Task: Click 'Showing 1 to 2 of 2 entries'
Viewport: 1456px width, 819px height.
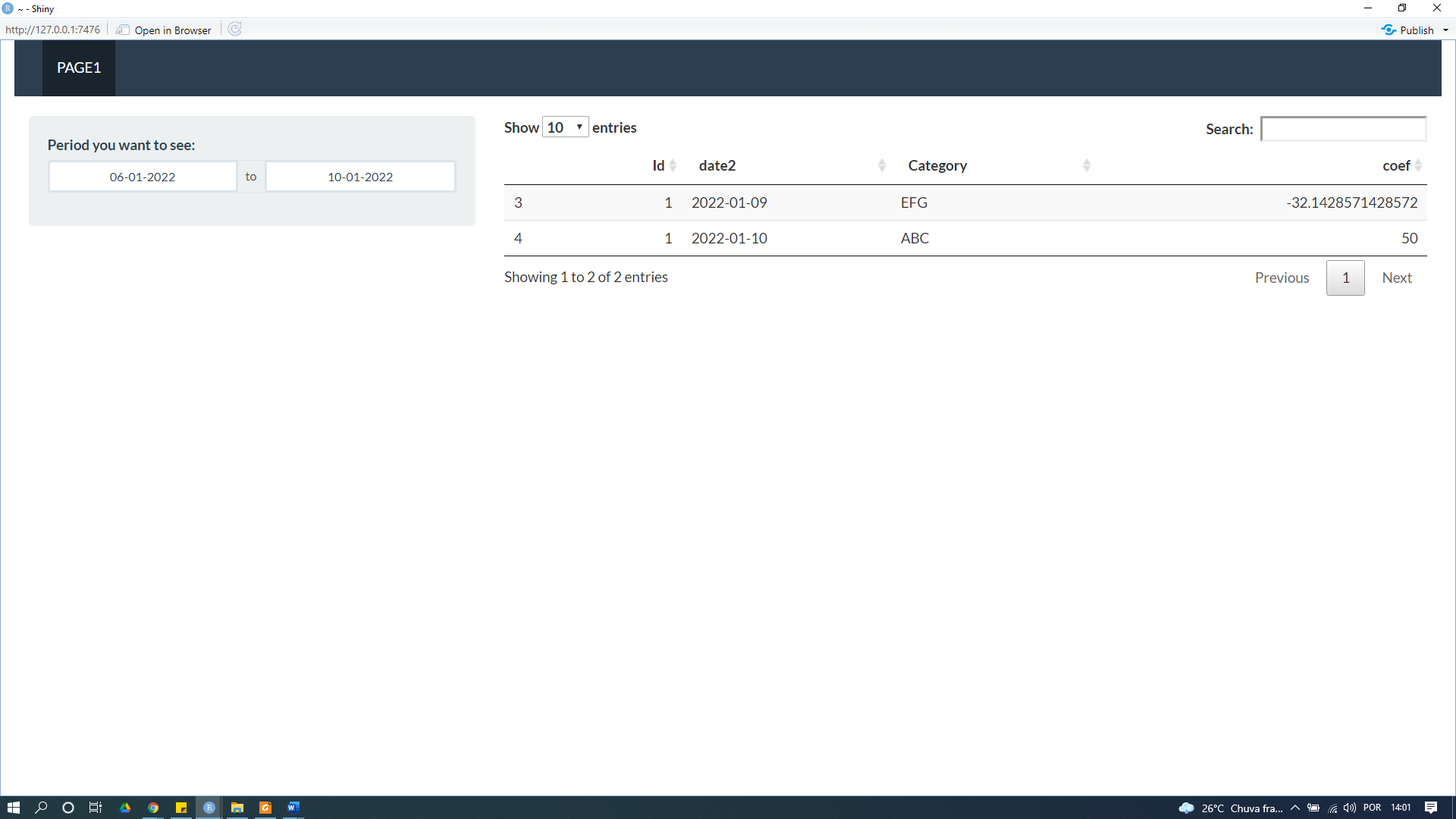Action: click(x=585, y=277)
